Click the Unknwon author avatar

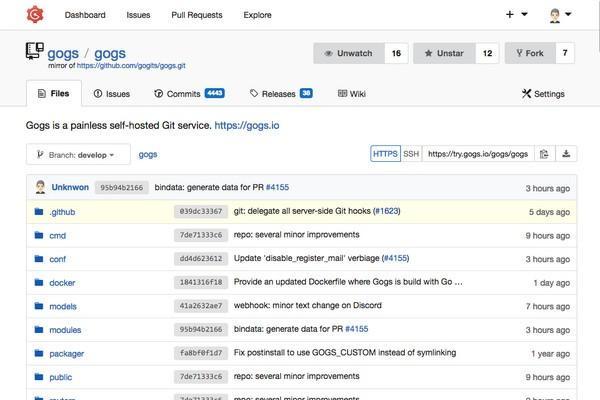pyautogui.click(x=40, y=187)
